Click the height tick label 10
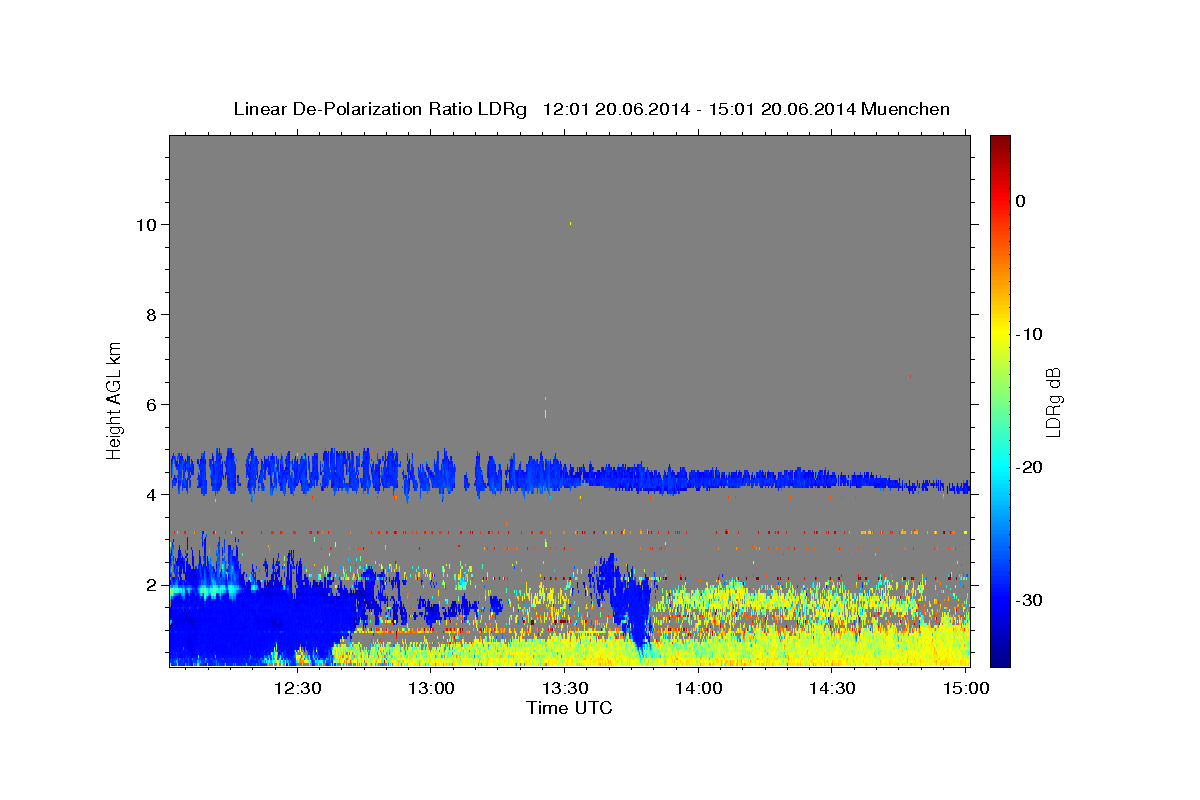1200x800 pixels. (x=148, y=224)
